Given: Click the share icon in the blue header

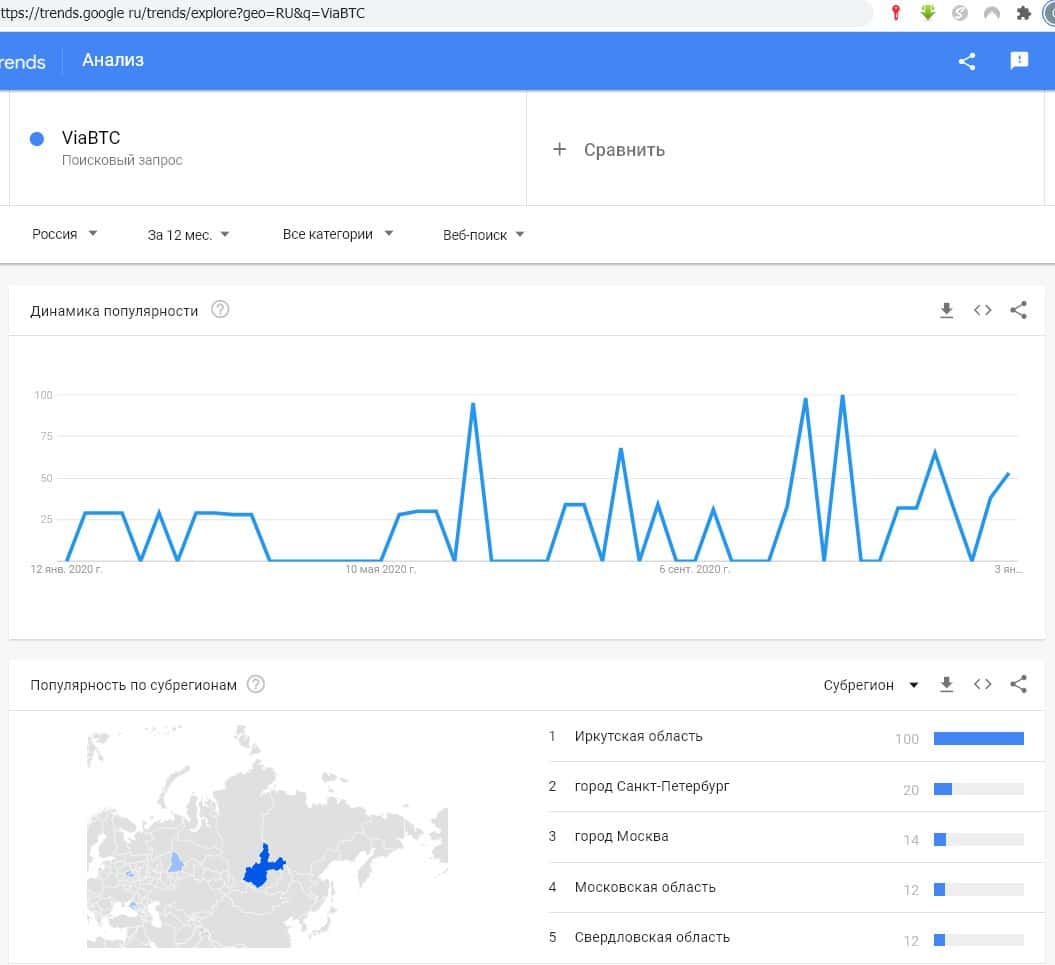Looking at the screenshot, I should click(x=967, y=61).
